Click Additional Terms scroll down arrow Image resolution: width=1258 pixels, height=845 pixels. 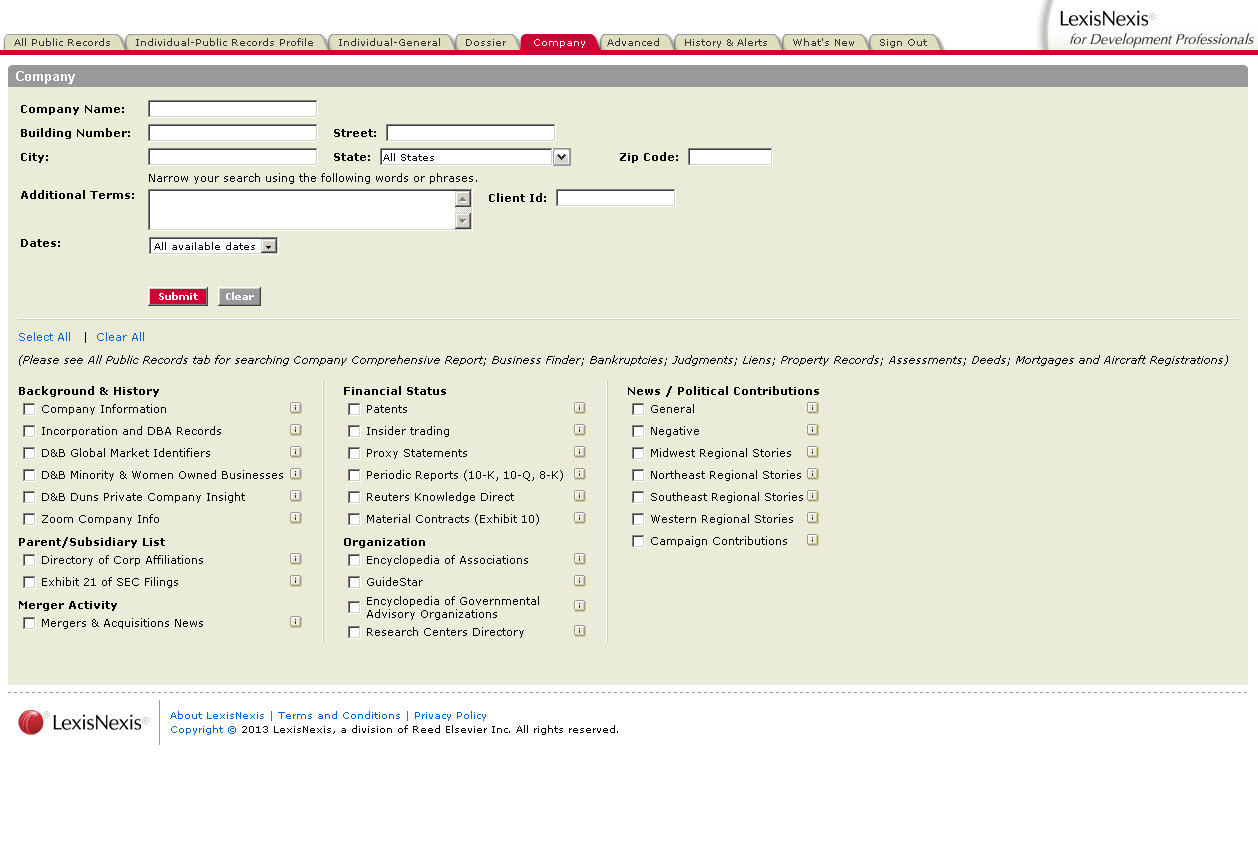[463, 221]
